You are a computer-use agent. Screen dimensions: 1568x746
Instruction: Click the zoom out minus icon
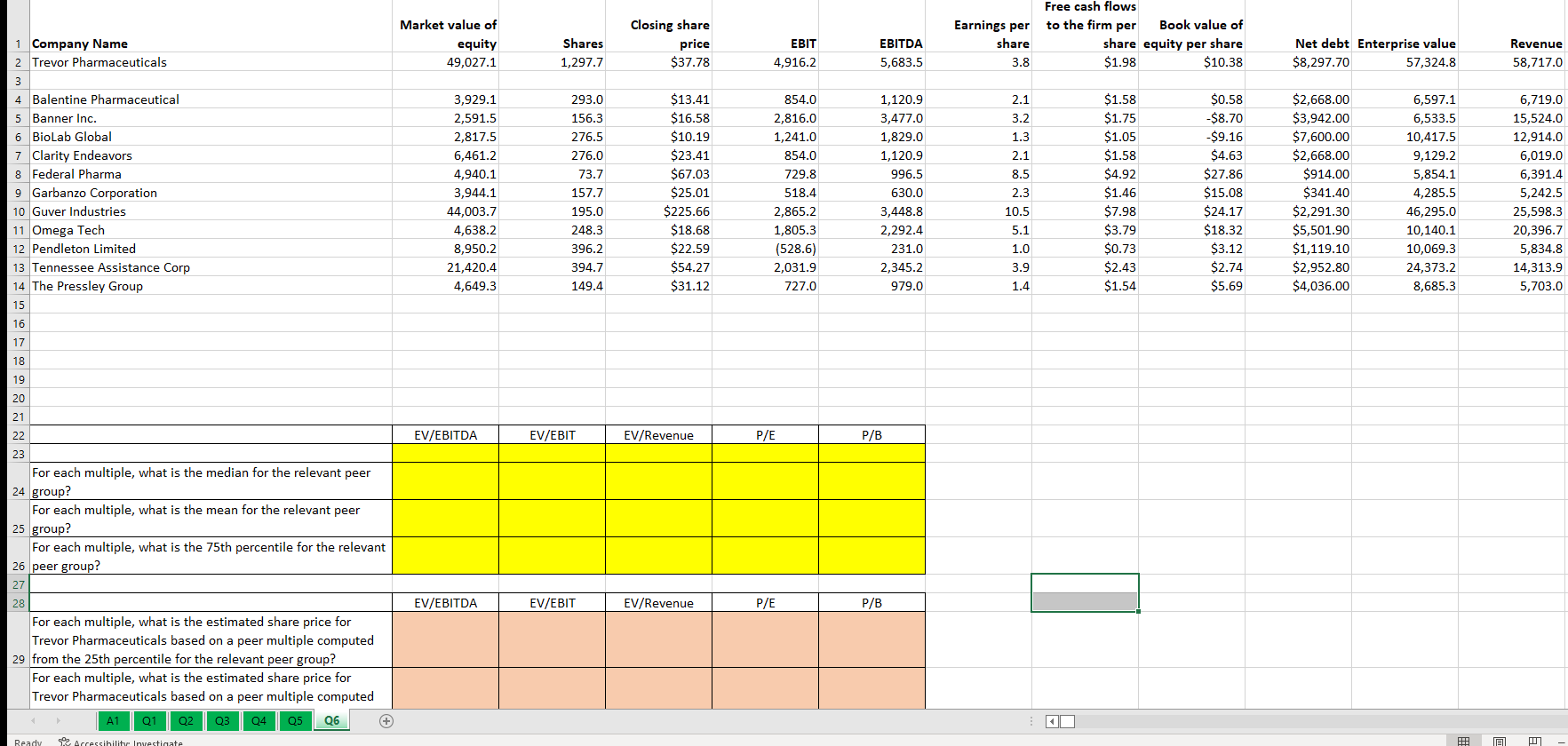coord(1562,742)
